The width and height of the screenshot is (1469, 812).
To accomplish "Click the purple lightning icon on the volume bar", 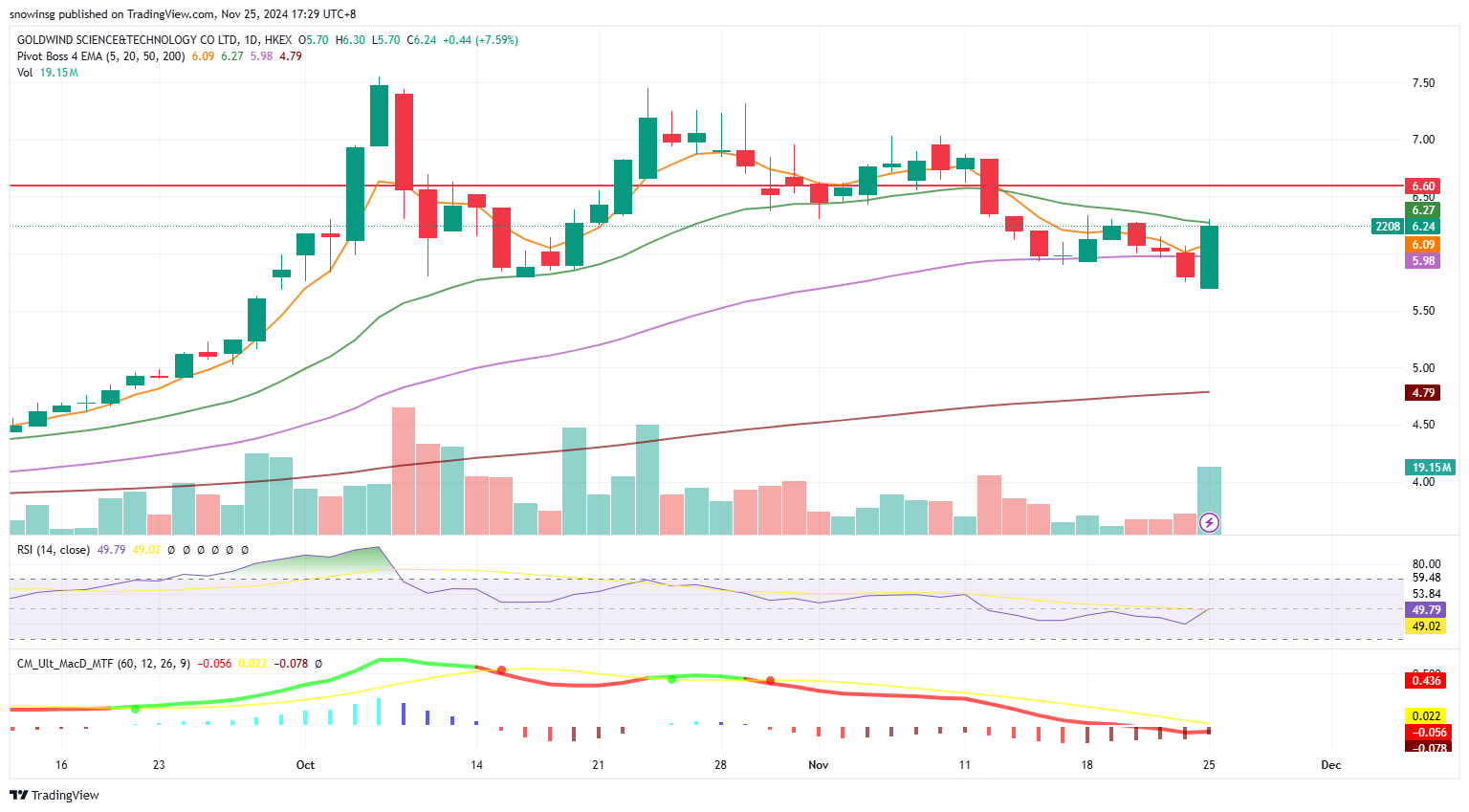I will (1209, 522).
